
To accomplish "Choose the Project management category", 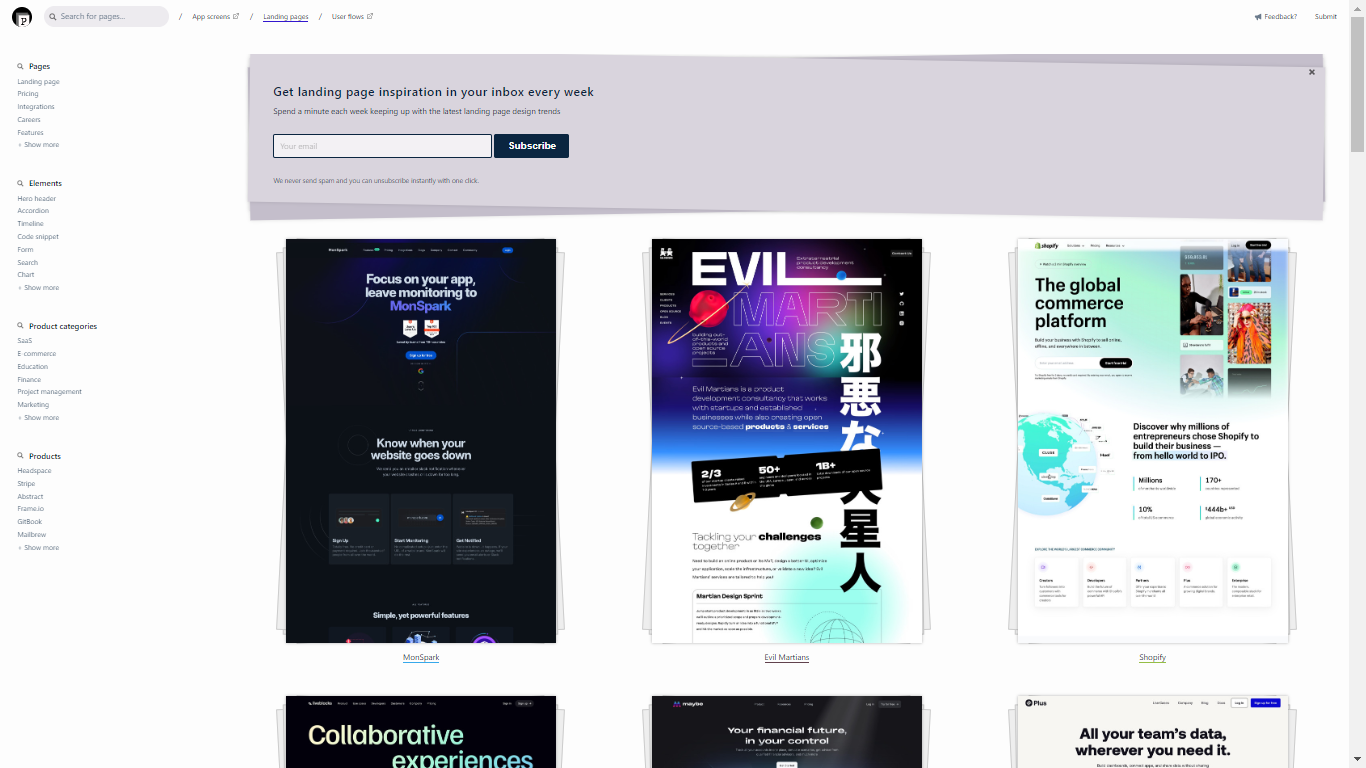I will [x=49, y=392].
